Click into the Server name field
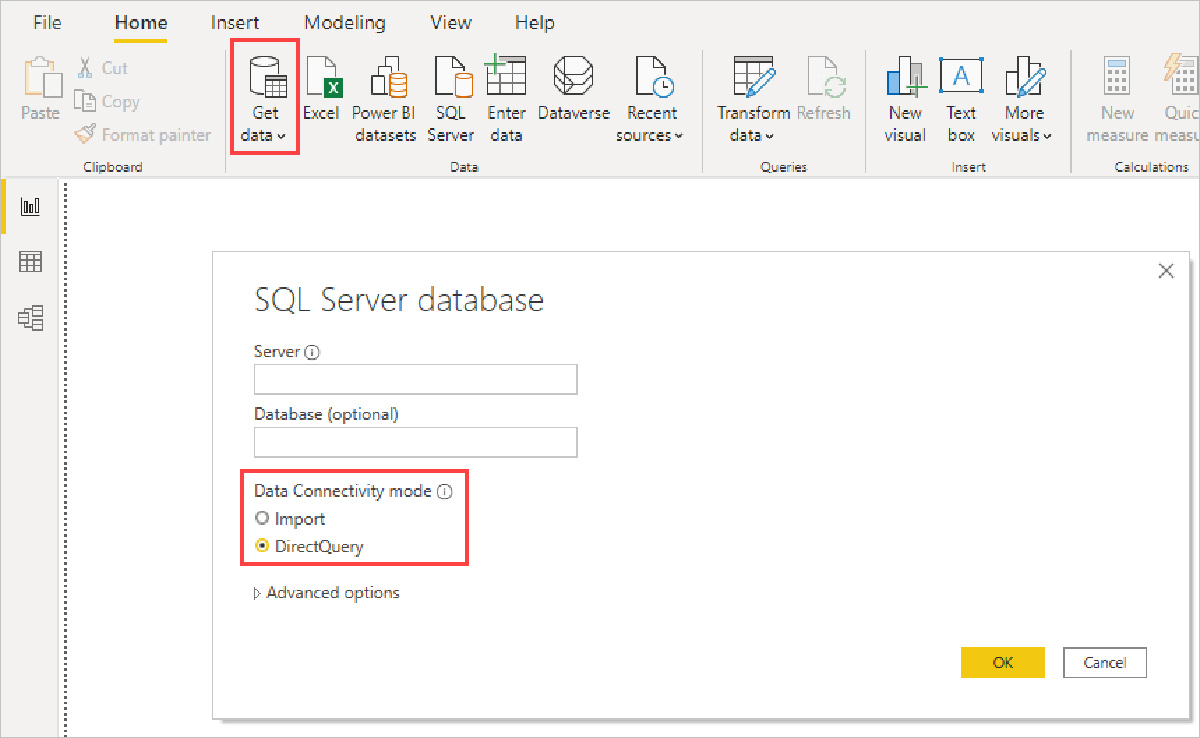The width and height of the screenshot is (1200, 738). pyautogui.click(x=416, y=380)
